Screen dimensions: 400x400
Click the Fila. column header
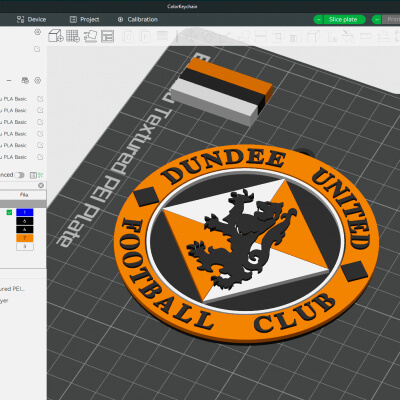[x=23, y=195]
